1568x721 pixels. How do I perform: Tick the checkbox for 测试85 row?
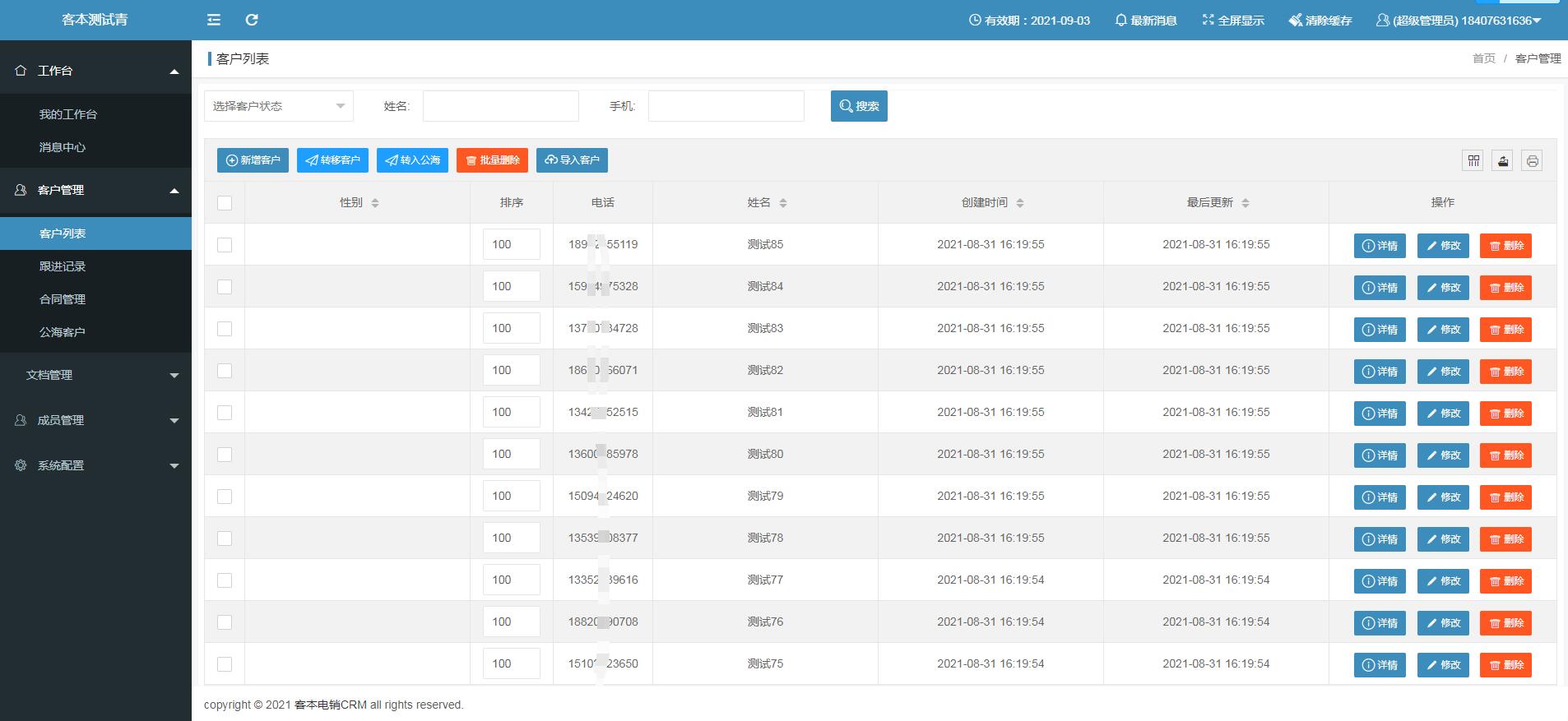(225, 245)
